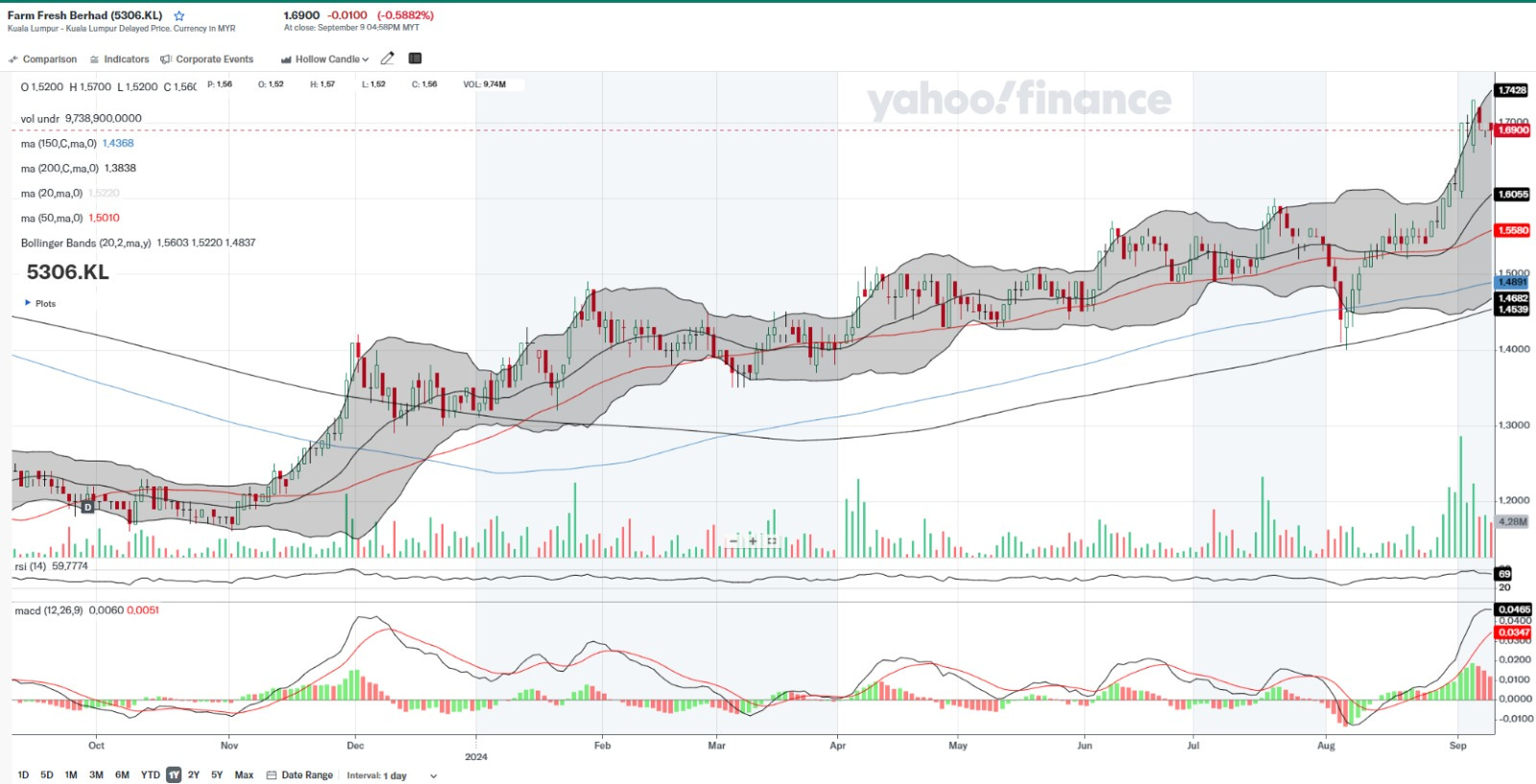Screen dimensions: 1536x784
Task: Select the 1Y time range
Action: pos(174,775)
